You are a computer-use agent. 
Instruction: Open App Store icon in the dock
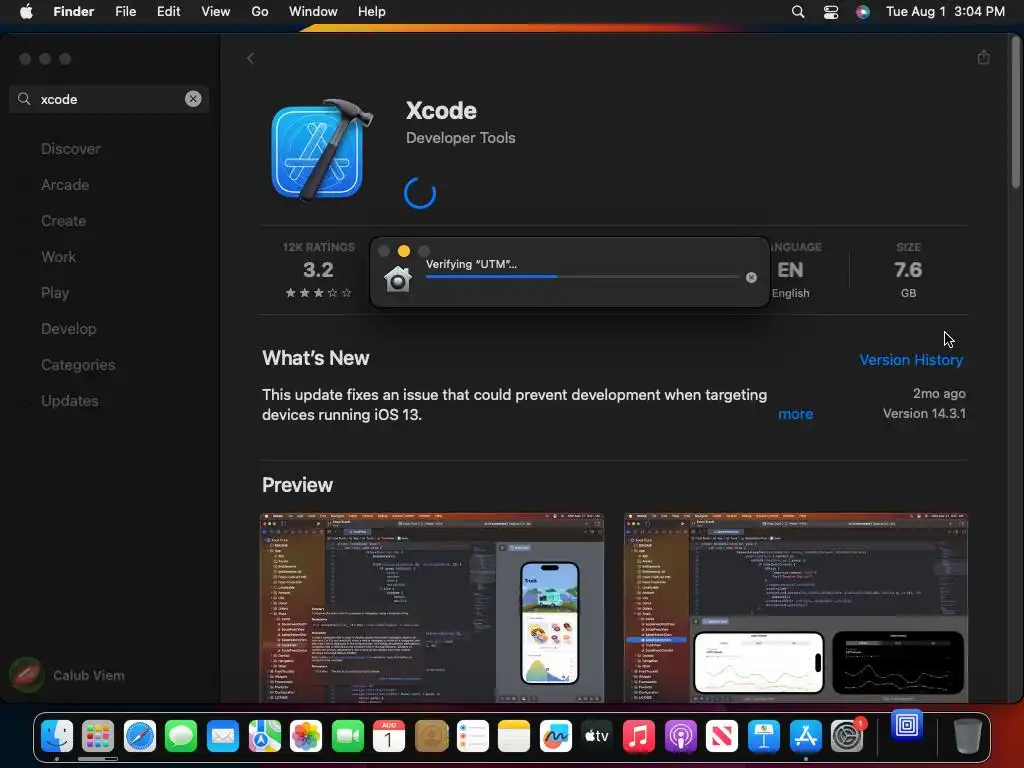click(805, 737)
